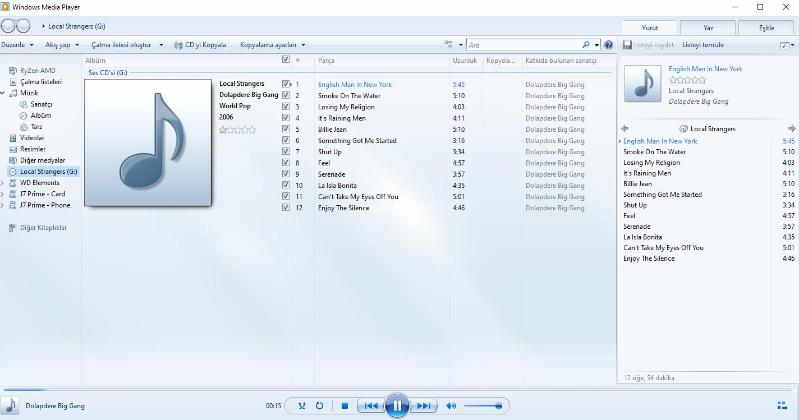Select Sanatçı under Müzik

(41, 104)
